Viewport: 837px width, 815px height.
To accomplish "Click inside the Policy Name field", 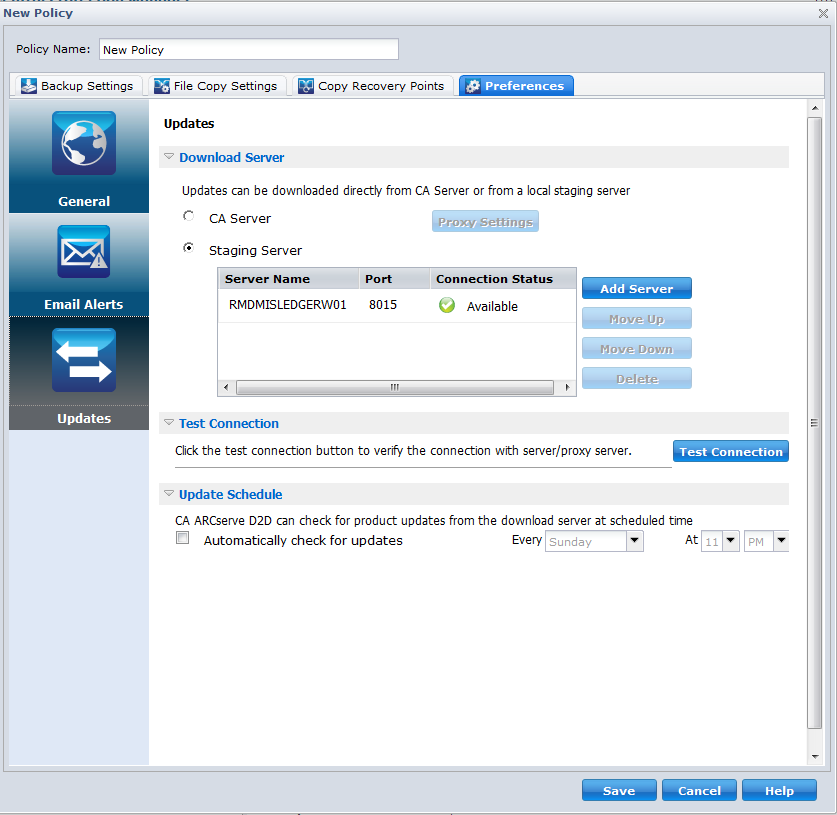I will click(x=247, y=49).
